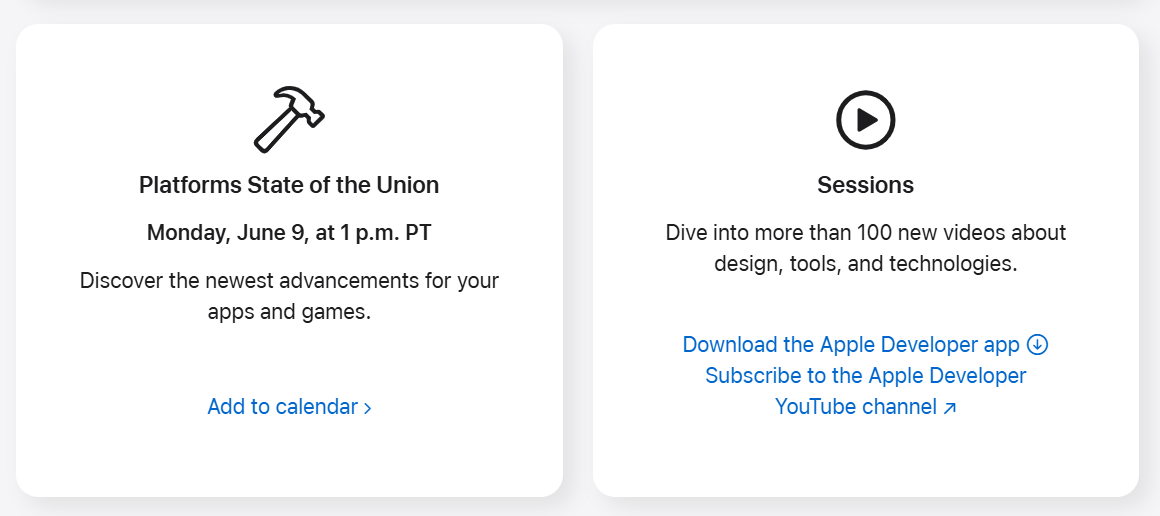
Task: Click the apps and games text line
Action: tap(289, 312)
